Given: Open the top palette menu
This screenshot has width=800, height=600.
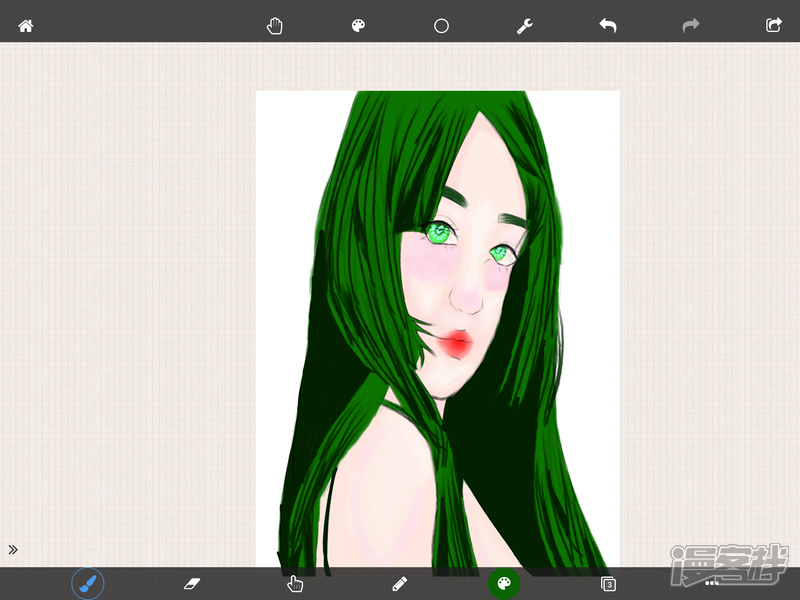Looking at the screenshot, I should tap(358, 26).
